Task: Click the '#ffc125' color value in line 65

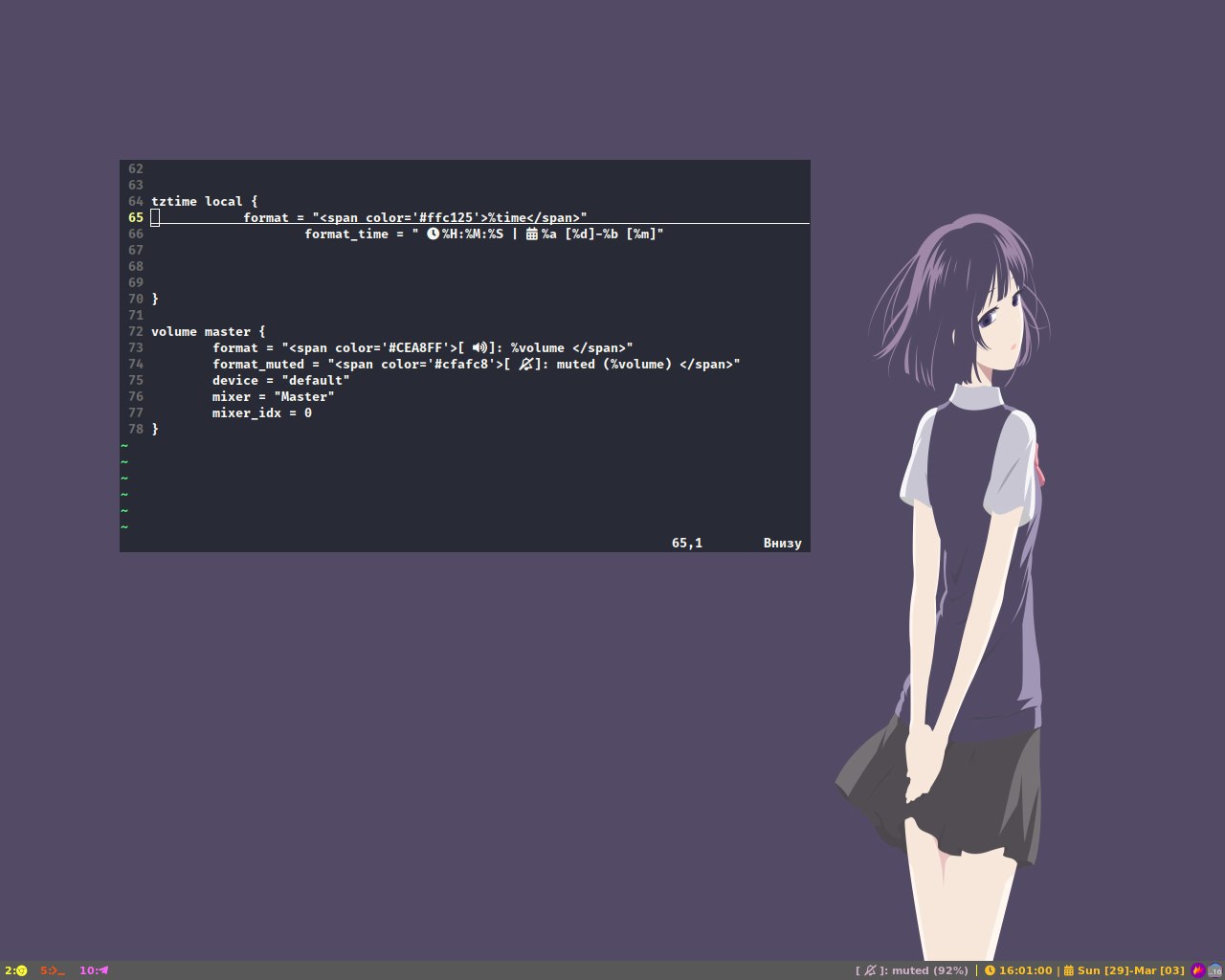Action: click(446, 218)
